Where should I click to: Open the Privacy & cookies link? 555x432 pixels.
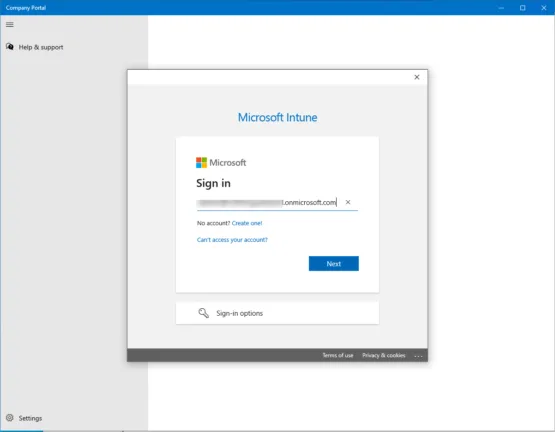pos(384,355)
